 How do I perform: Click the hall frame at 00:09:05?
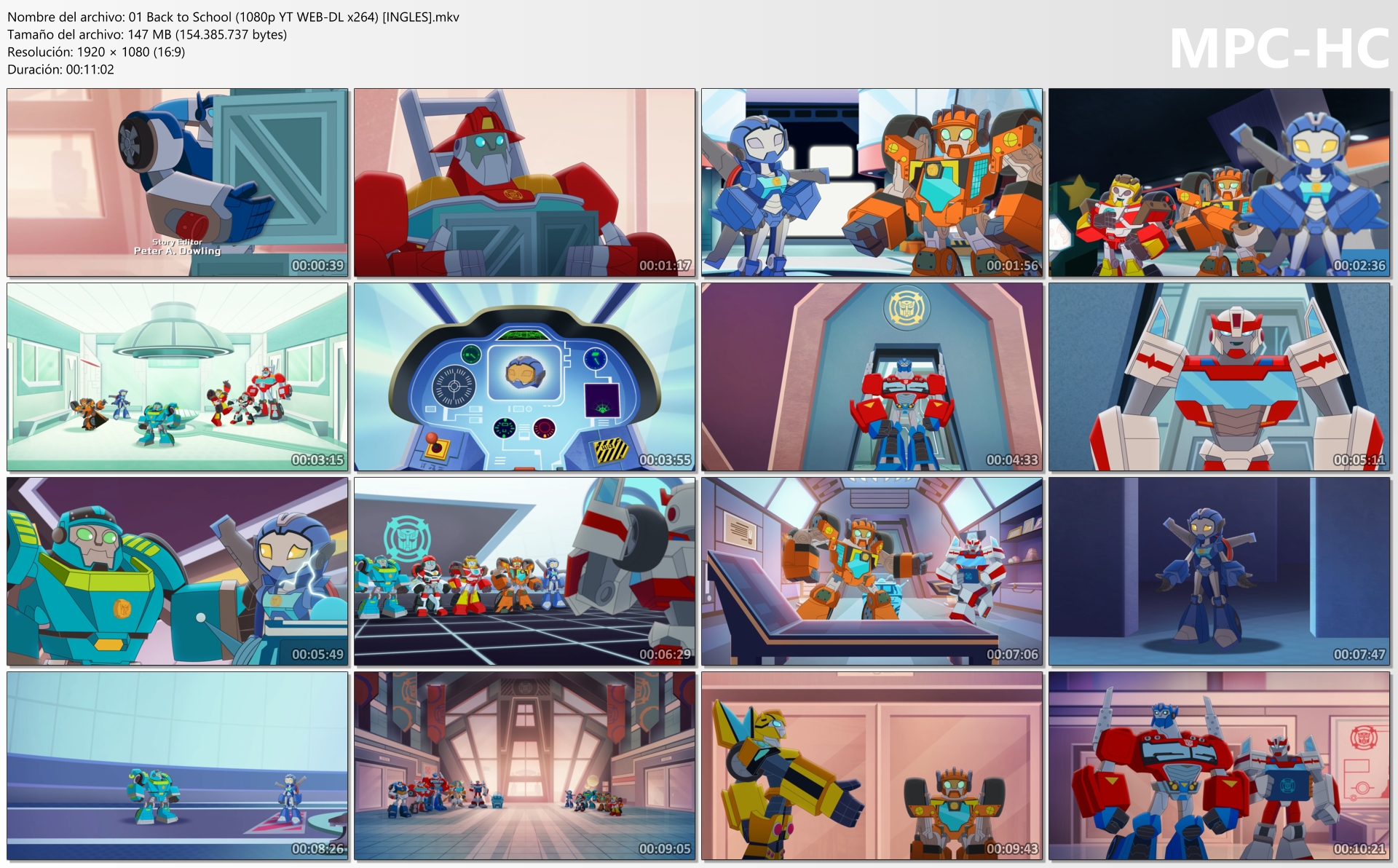pyautogui.click(x=525, y=766)
